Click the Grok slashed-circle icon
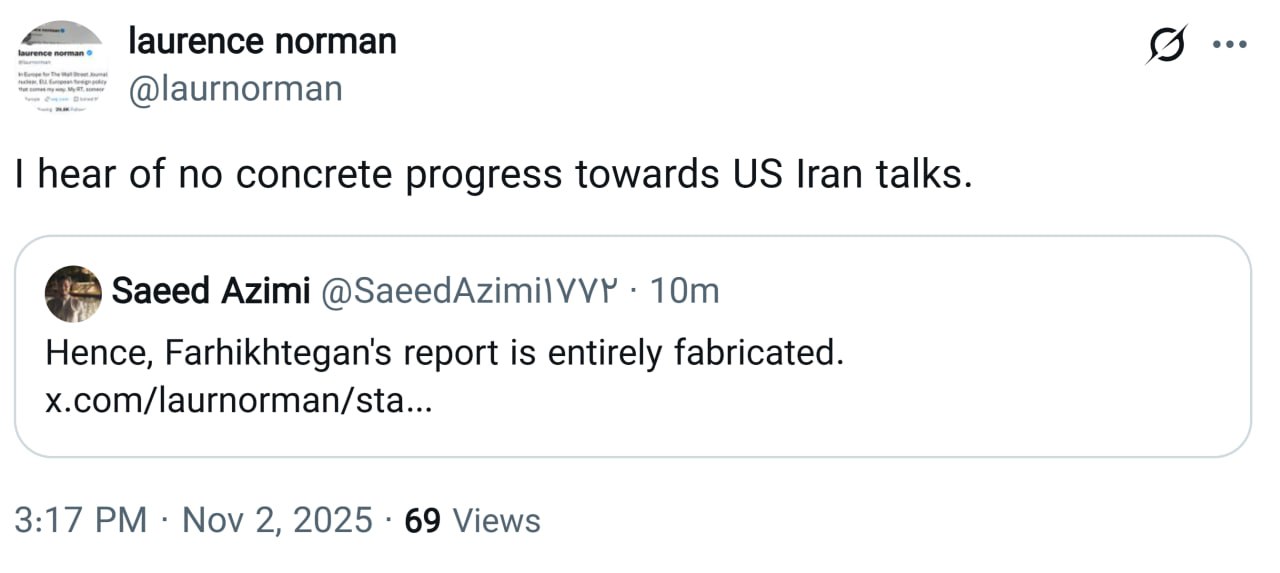Screen dimensions: 1280x573 tap(1167, 45)
